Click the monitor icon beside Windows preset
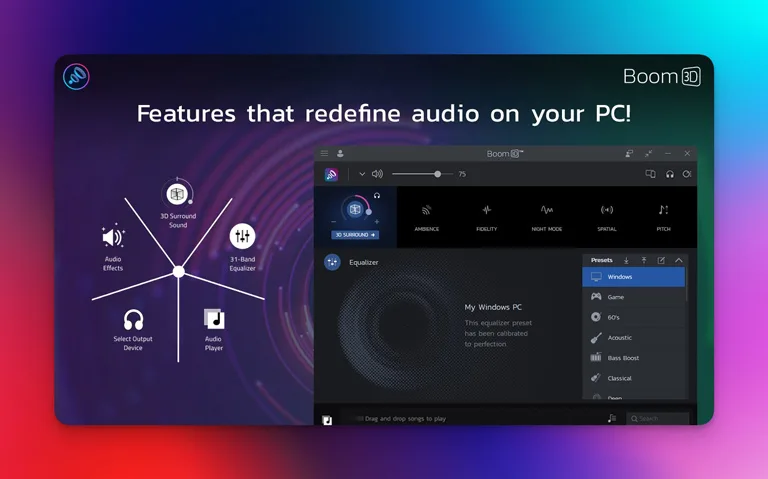 [x=596, y=277]
